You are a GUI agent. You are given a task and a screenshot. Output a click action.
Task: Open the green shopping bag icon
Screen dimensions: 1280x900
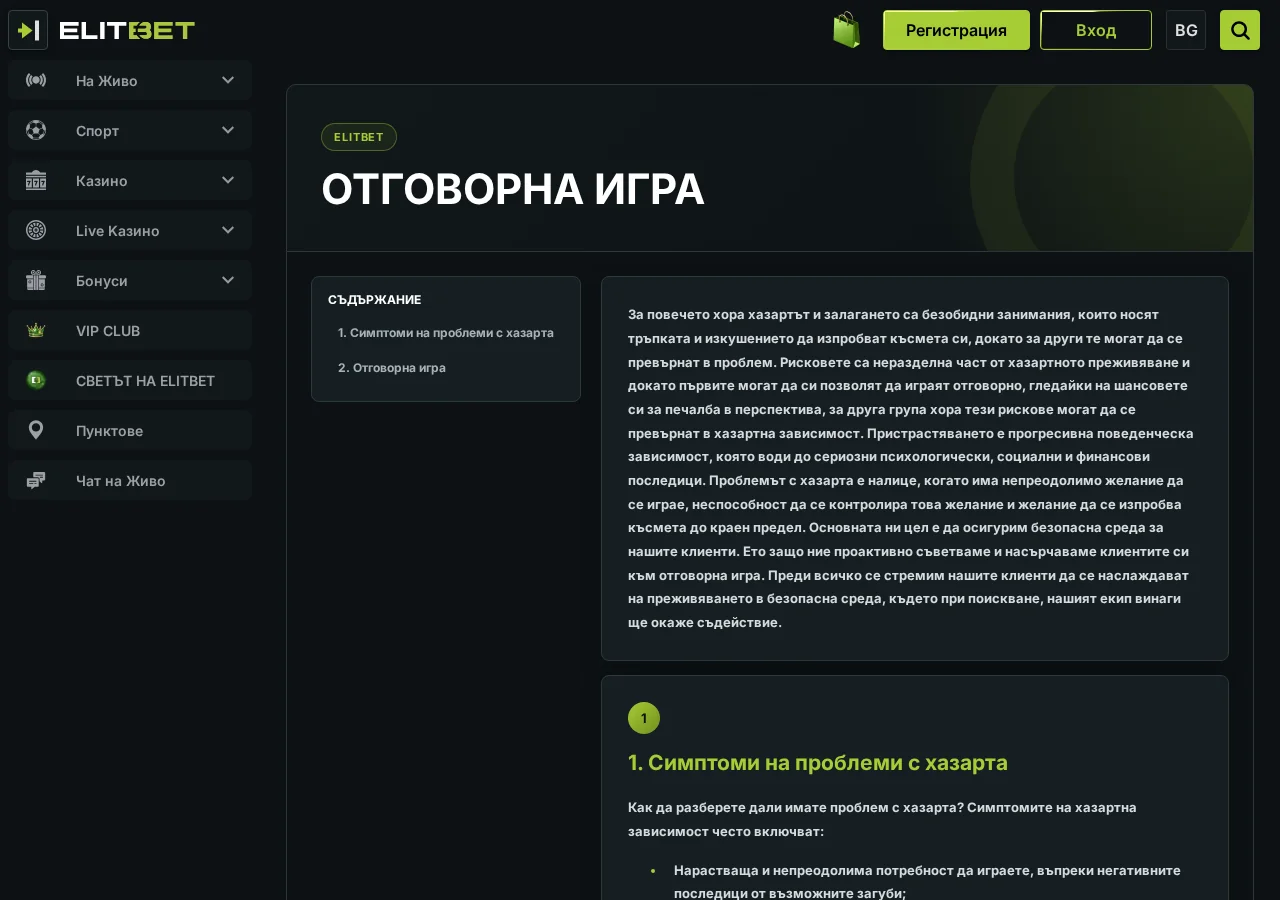pos(847,30)
